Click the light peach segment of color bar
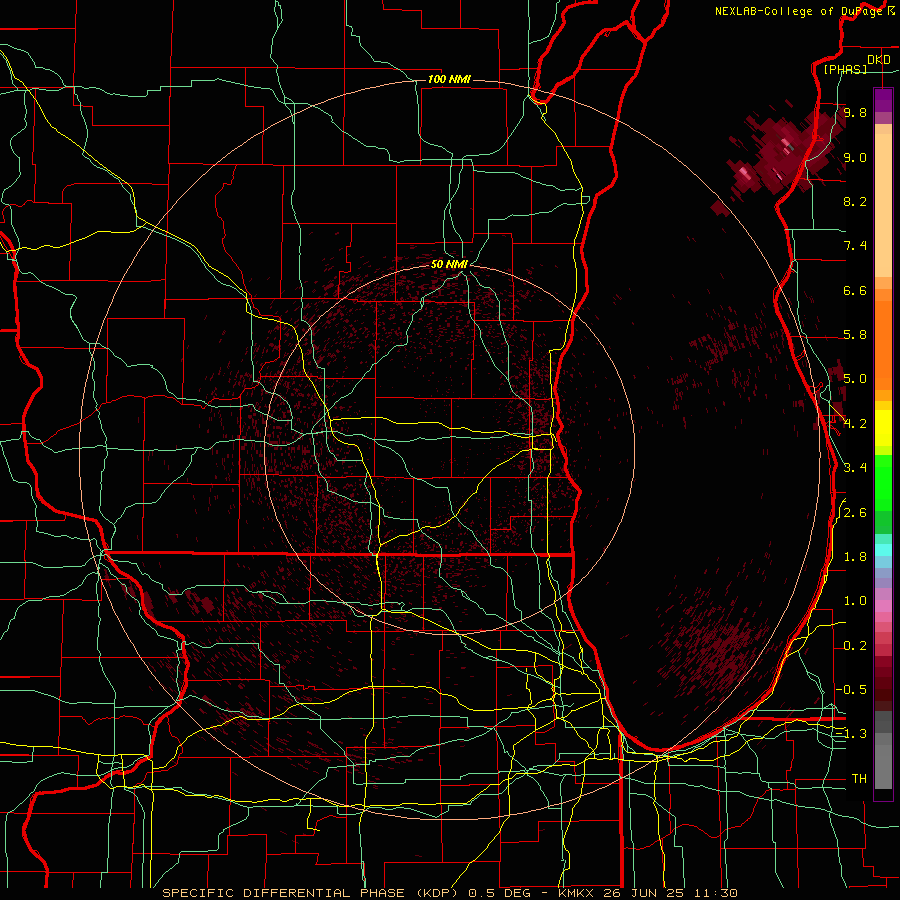The height and width of the screenshot is (900, 900). [883, 205]
